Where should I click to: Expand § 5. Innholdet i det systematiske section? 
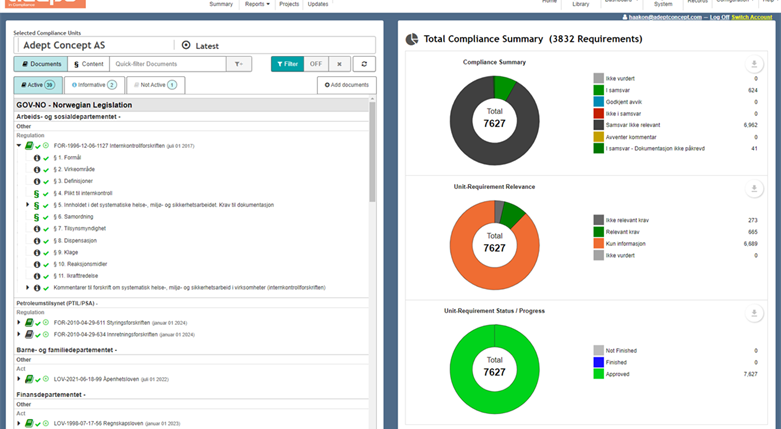(27, 205)
